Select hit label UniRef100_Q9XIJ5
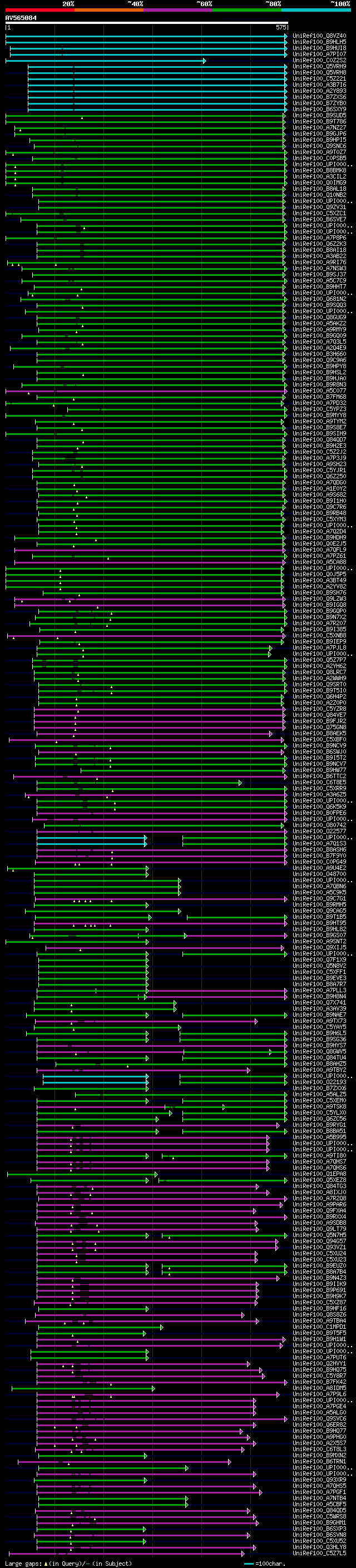The height and width of the screenshot is (1568, 356). click(x=319, y=948)
